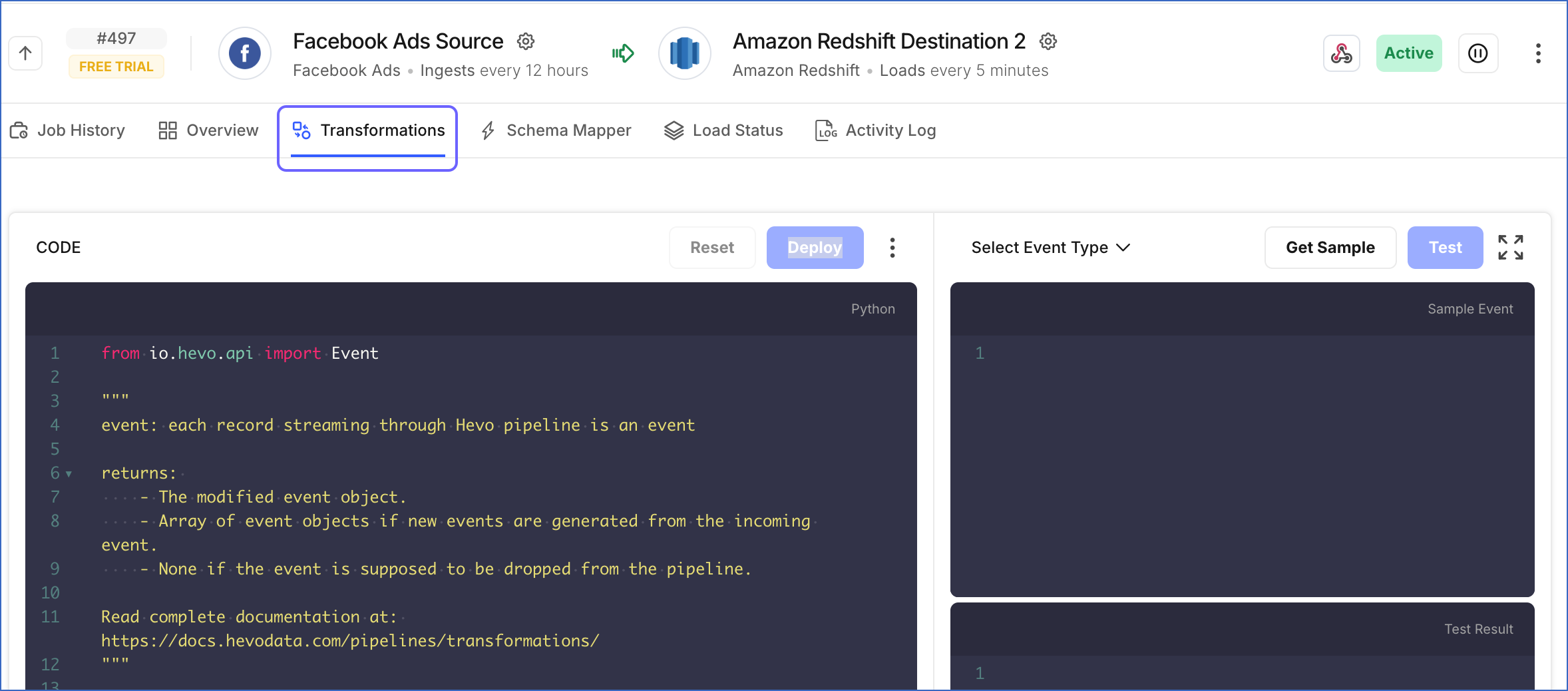
Task: Click the Test button
Action: tap(1446, 248)
